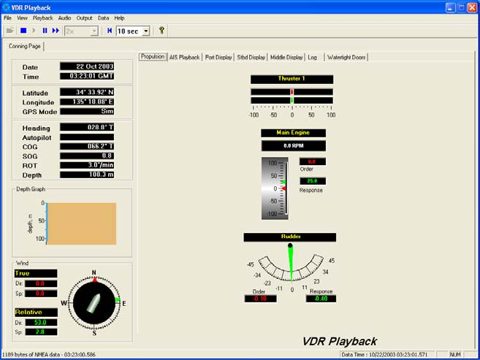Viewport: 480px width, 360px height.
Task: Click the Thruster 1 title label
Action: (x=292, y=79)
